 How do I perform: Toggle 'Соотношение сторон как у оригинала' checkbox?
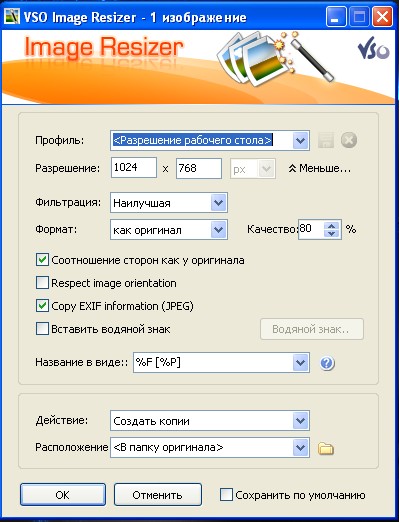click(42, 260)
